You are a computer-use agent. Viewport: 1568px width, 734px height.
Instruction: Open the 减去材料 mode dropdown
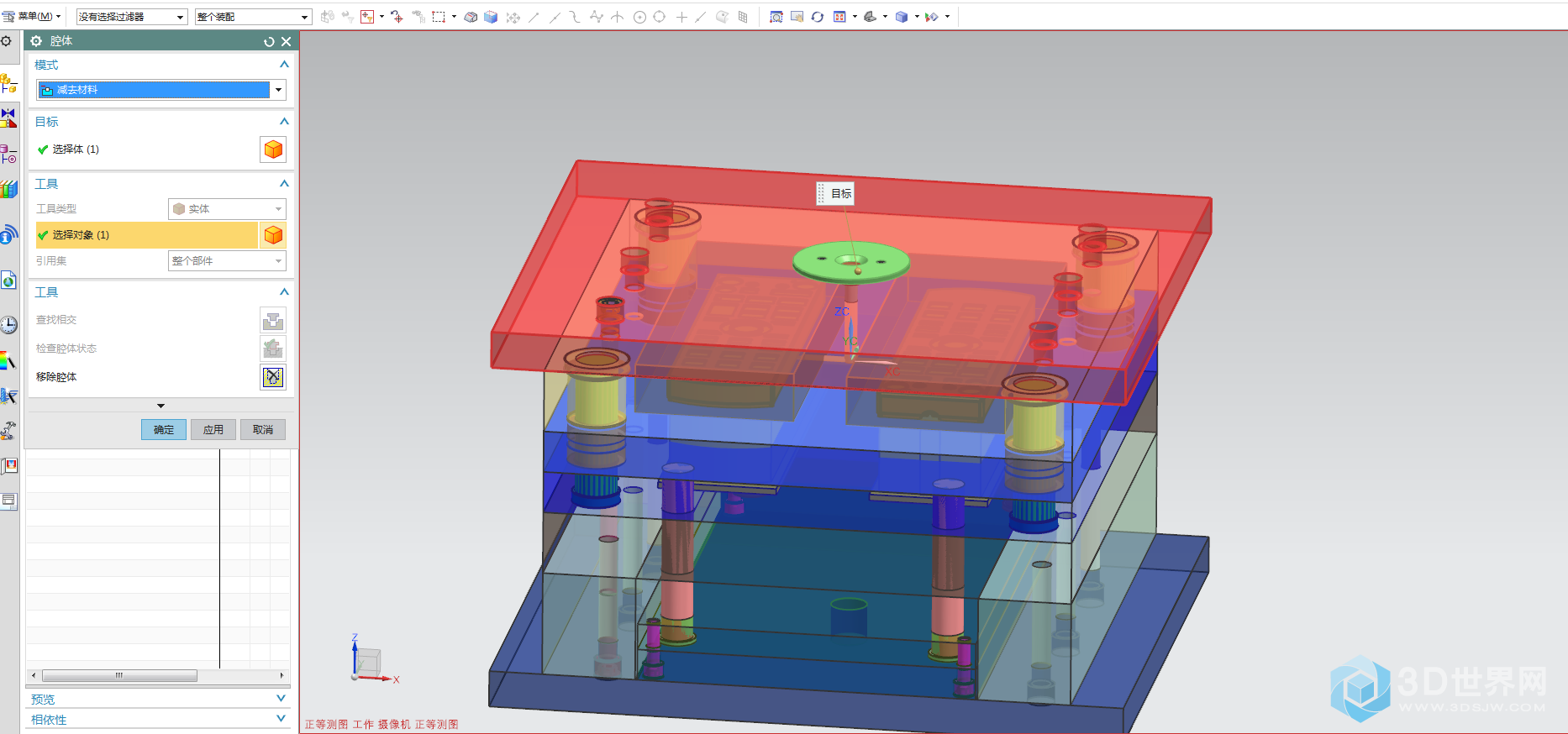click(x=278, y=90)
